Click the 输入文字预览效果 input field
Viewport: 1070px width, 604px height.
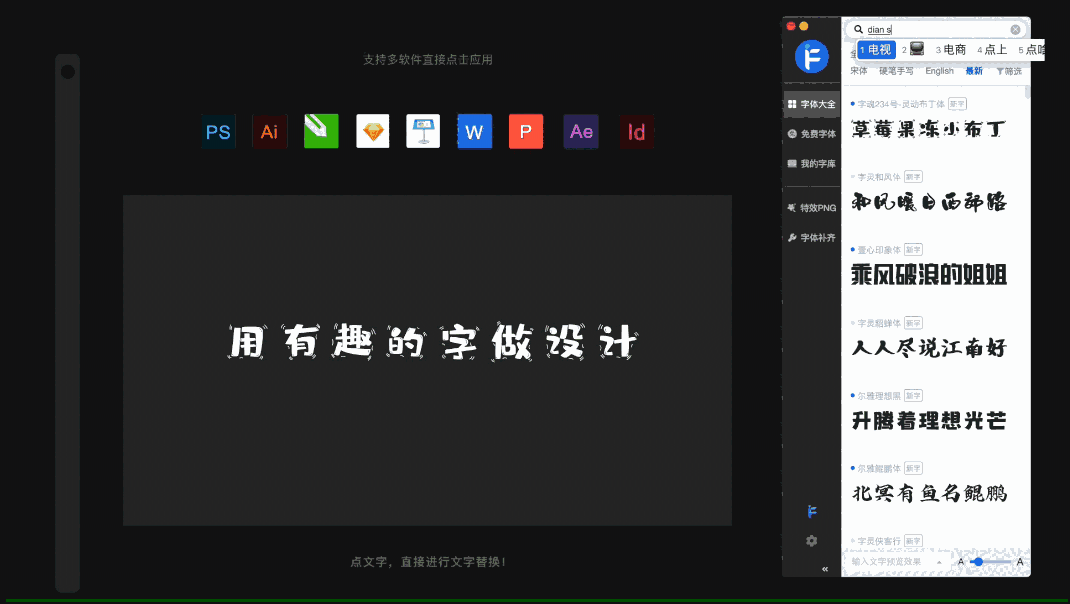click(x=885, y=562)
